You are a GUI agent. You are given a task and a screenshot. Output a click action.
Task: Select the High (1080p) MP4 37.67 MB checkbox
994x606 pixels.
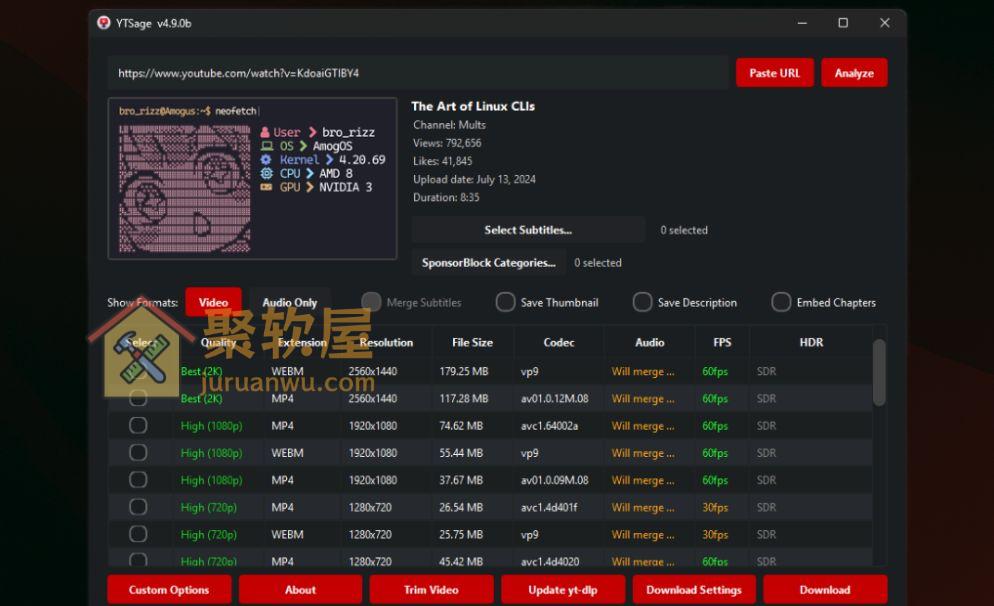[x=138, y=480]
